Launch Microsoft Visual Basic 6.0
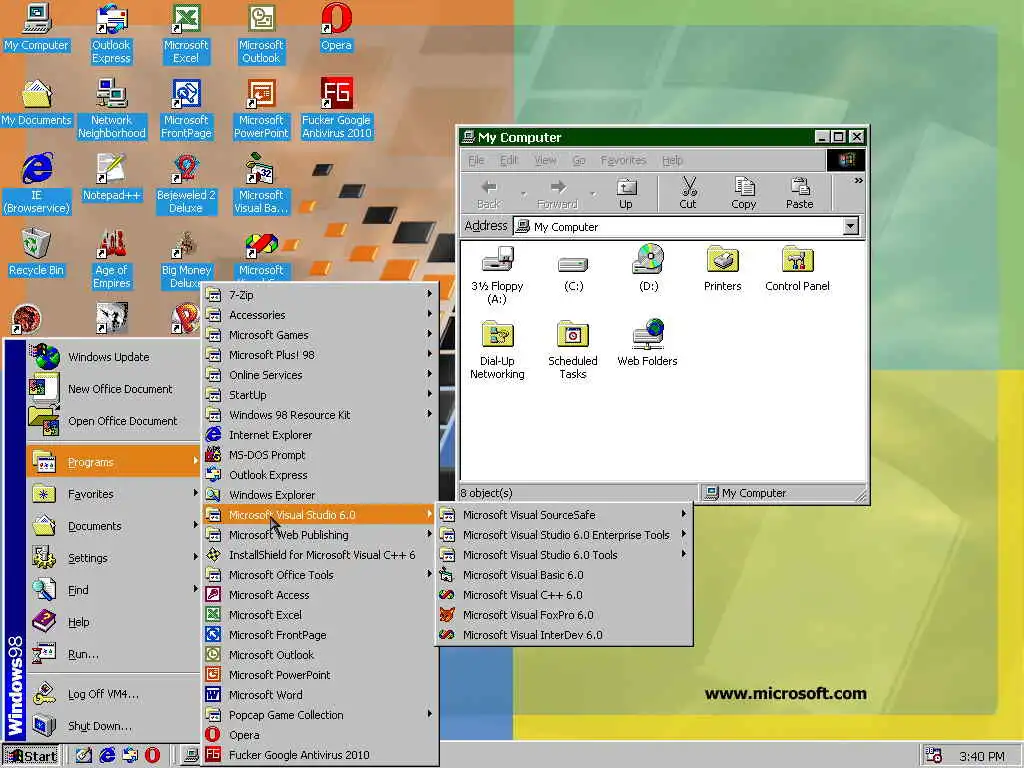This screenshot has width=1024, height=768. tap(564, 575)
